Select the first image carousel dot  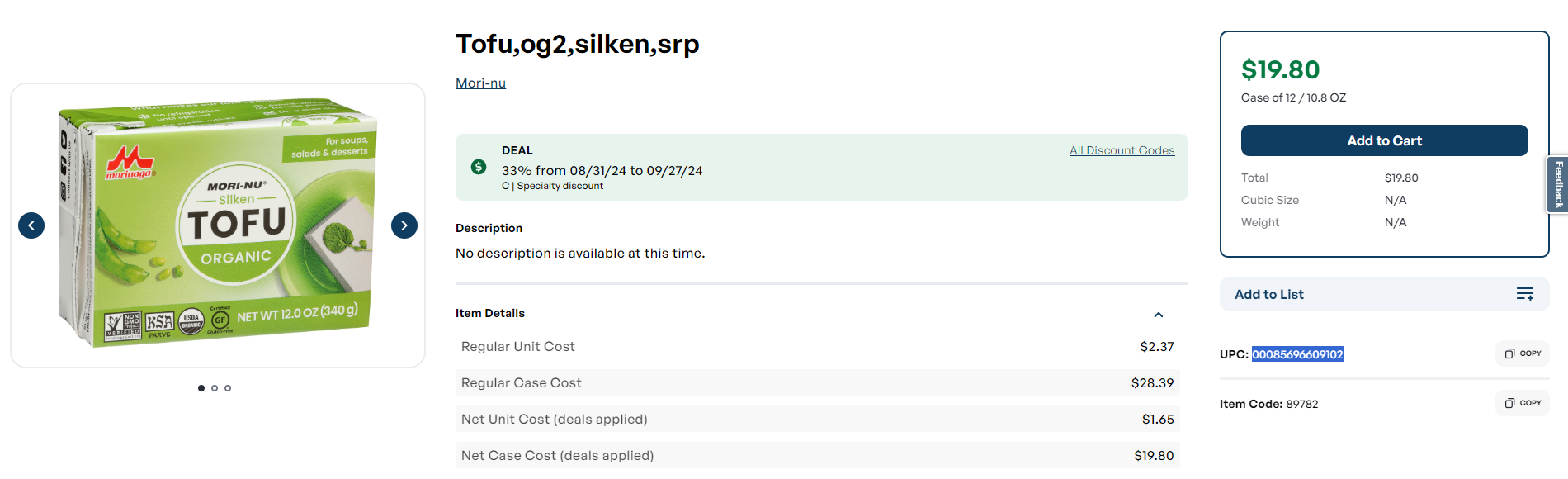201,388
